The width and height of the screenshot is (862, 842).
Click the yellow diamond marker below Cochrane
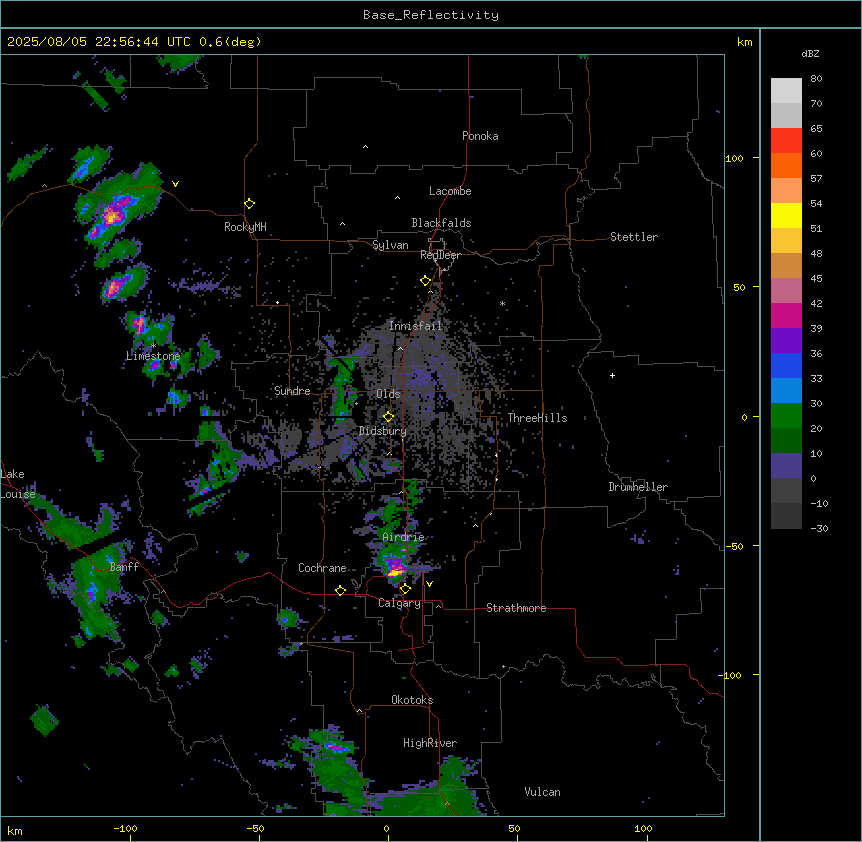click(340, 590)
